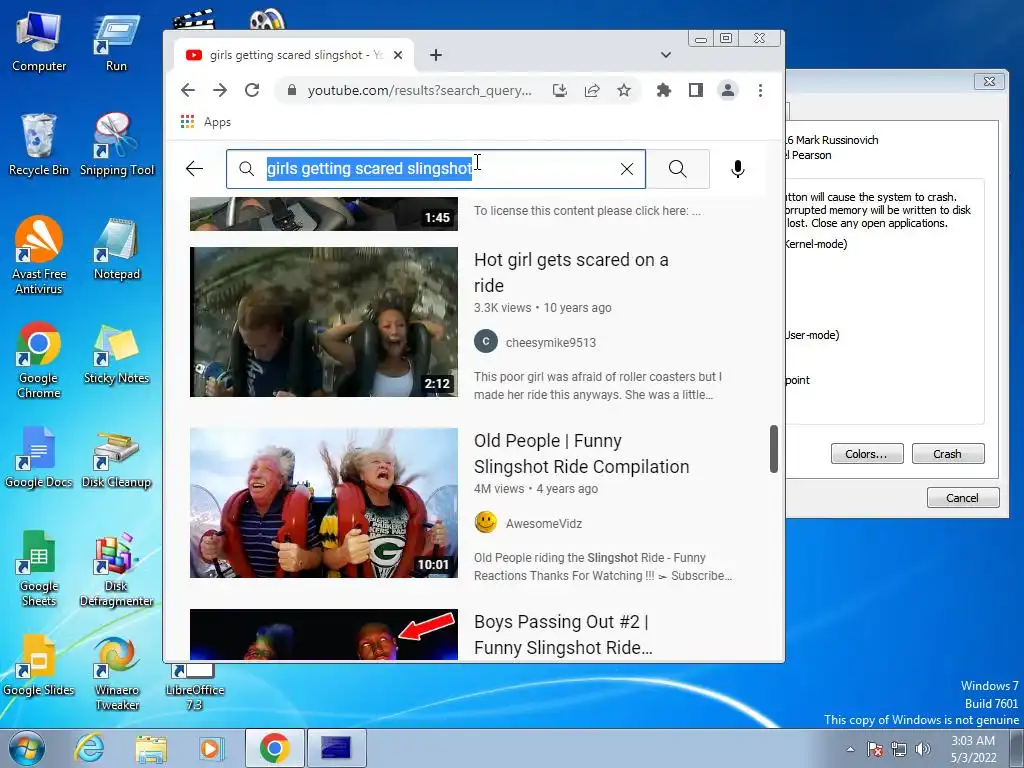This screenshot has width=1024, height=768.
Task: Open Windows Explorer from the taskbar
Action: coord(151,748)
